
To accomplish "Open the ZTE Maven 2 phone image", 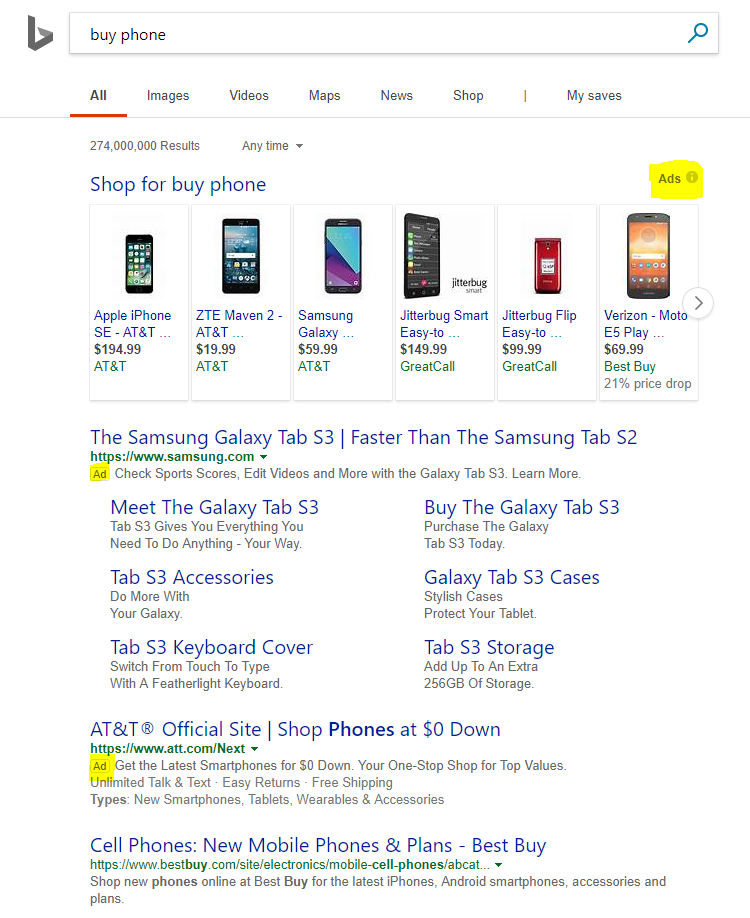I will pyautogui.click(x=241, y=256).
